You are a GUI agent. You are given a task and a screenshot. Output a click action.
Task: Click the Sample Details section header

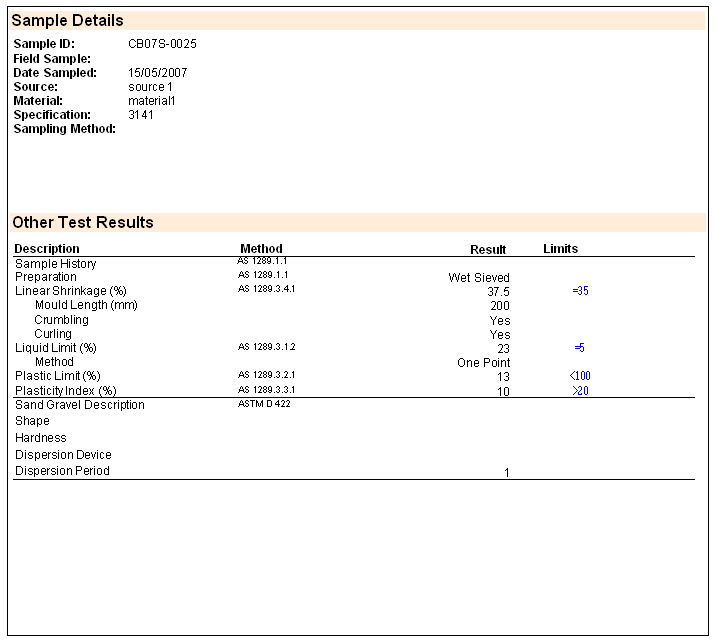(x=68, y=21)
